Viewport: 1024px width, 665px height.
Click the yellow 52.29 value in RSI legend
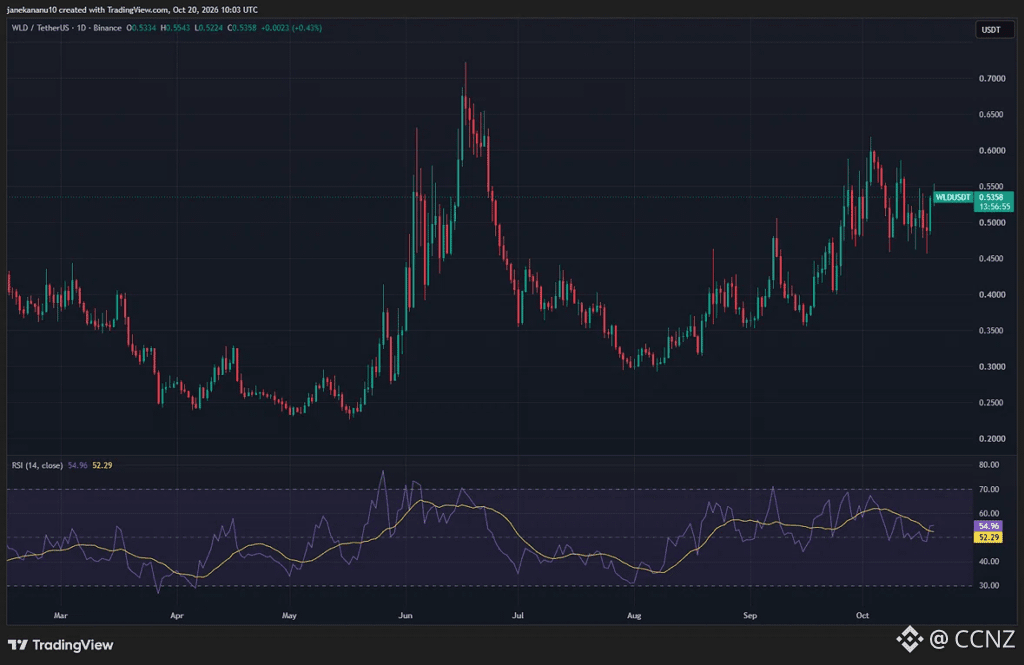click(x=102, y=465)
